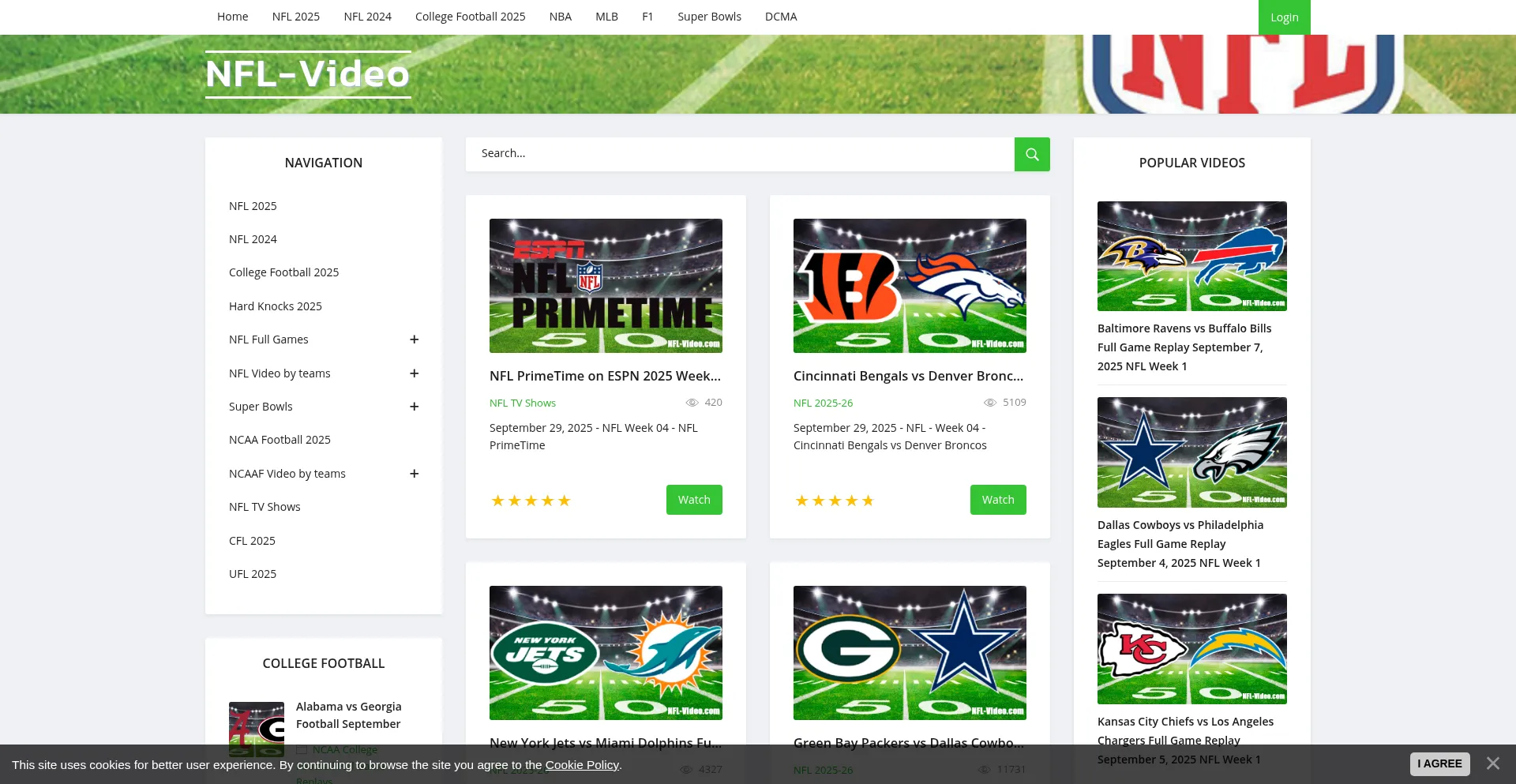Go to the NBA menu item
Viewport: 1516px width, 784px height.
(560, 17)
